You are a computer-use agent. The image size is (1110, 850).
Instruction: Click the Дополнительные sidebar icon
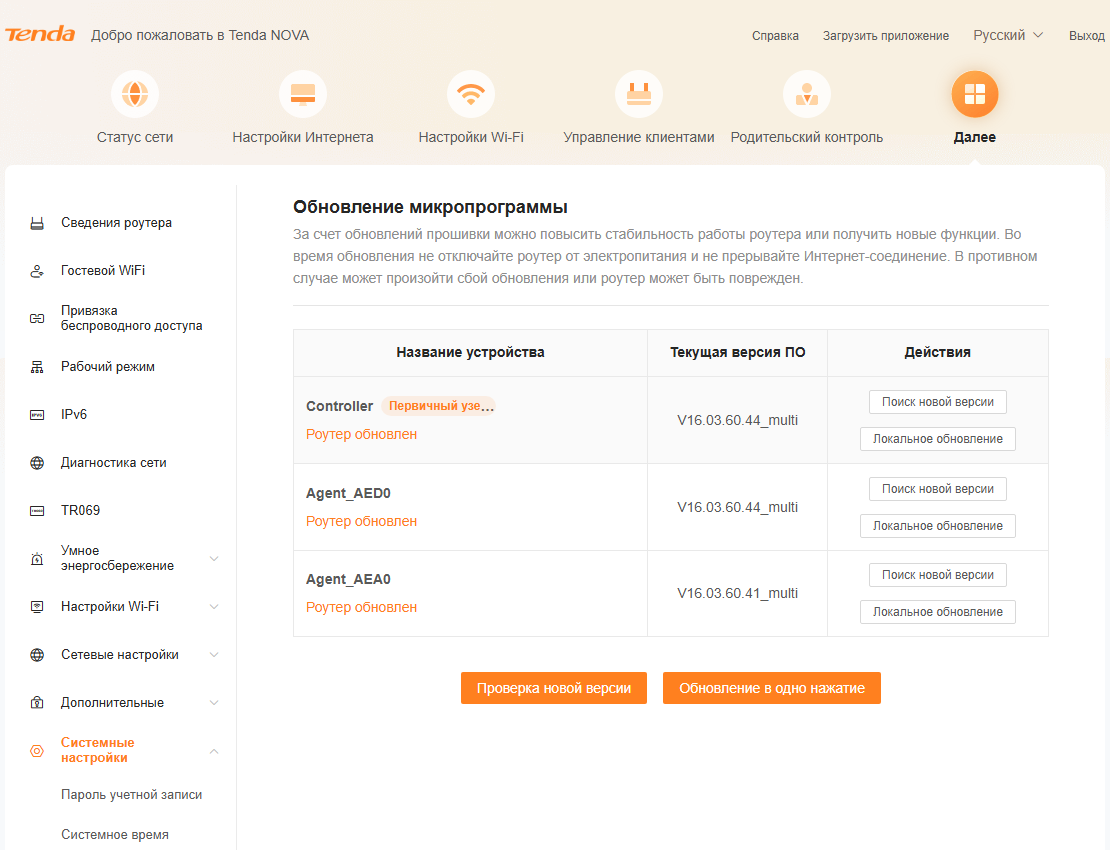37,703
